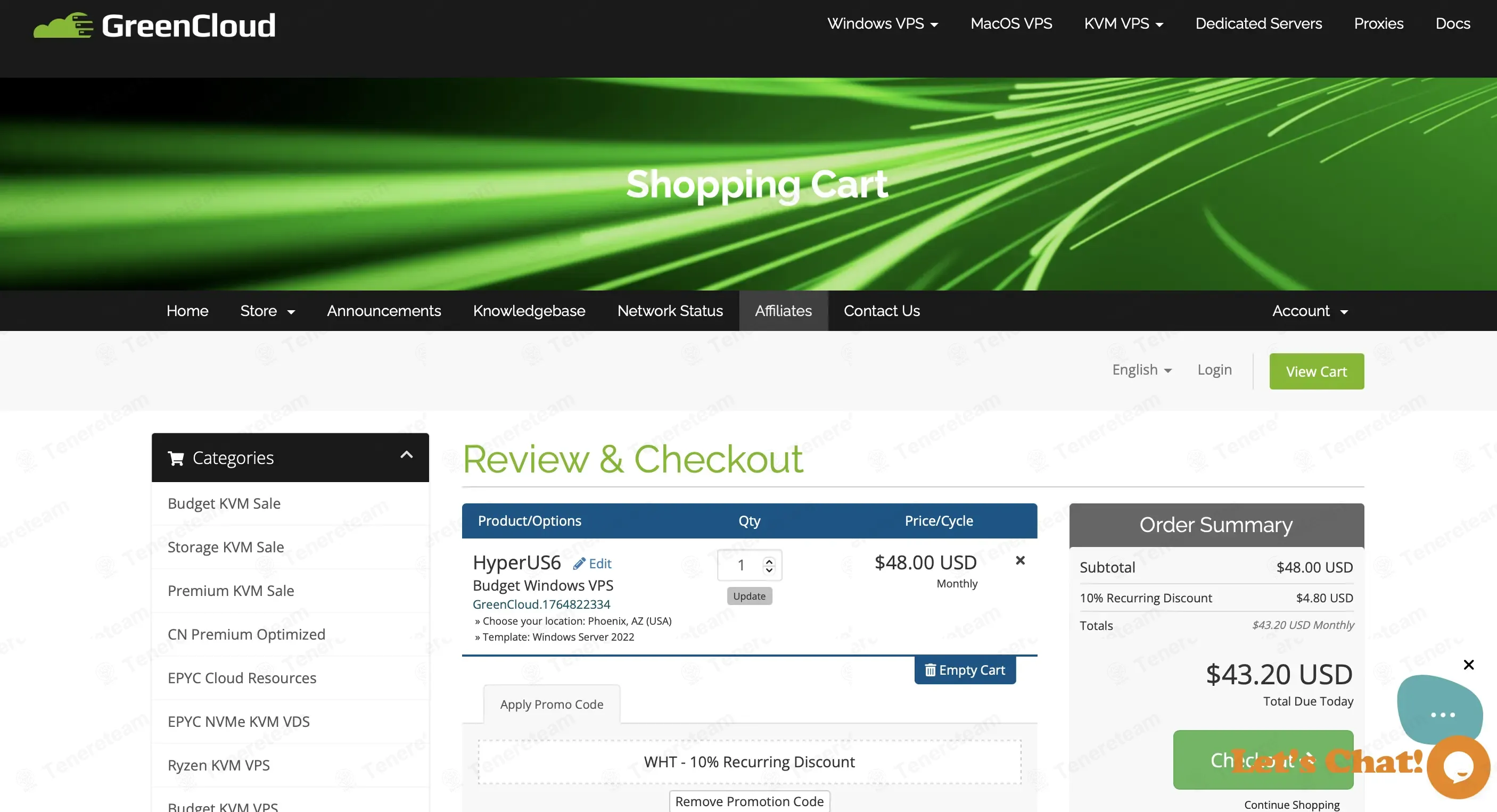Click the green Checkout button
1497x812 pixels.
[1263, 760]
